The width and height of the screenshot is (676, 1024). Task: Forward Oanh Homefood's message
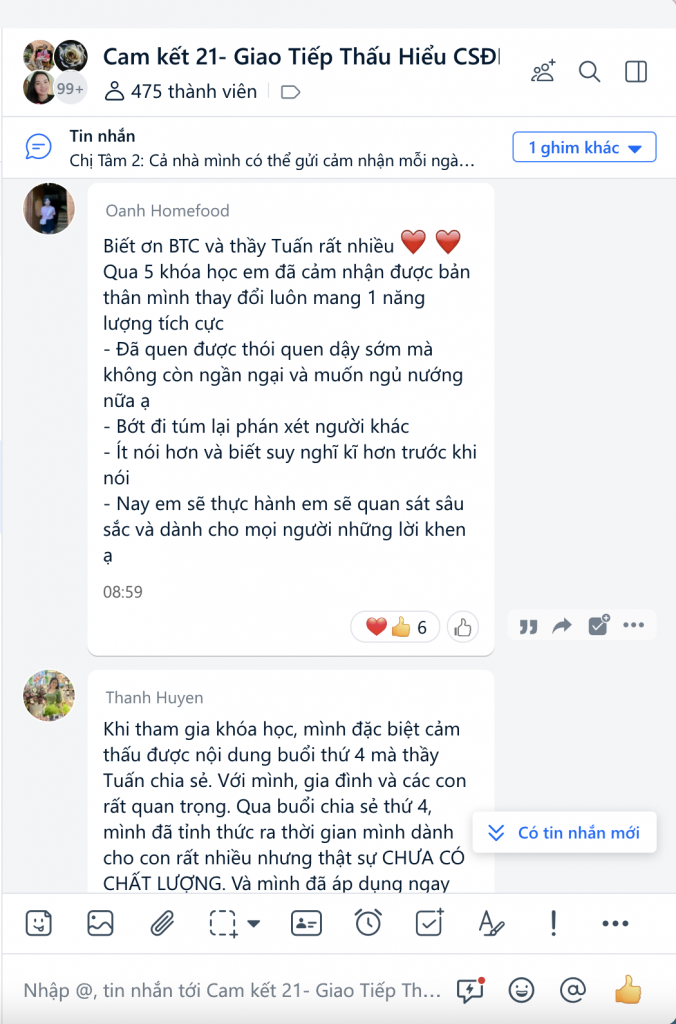(562, 626)
